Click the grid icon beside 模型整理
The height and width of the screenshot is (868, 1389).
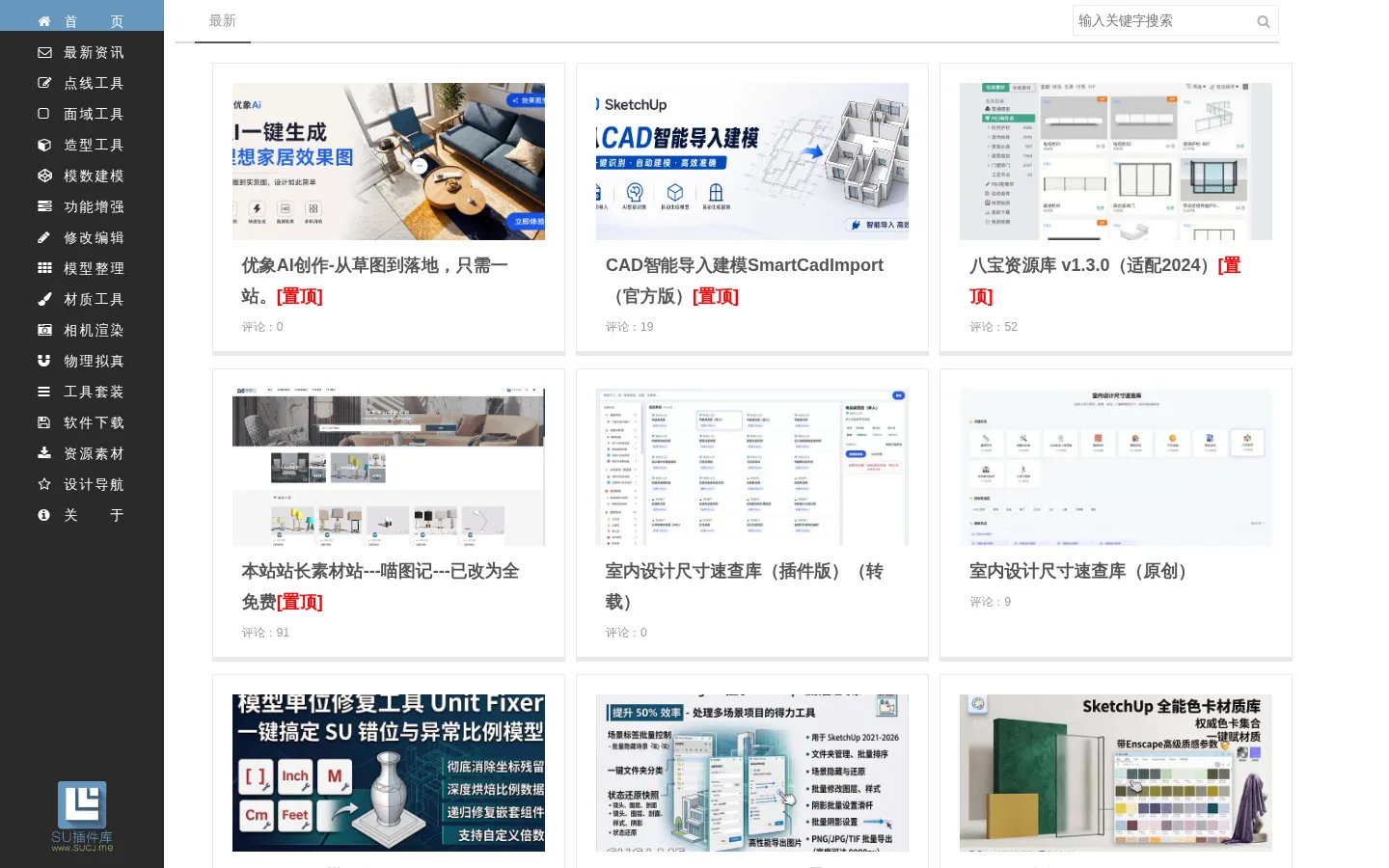[x=44, y=268]
